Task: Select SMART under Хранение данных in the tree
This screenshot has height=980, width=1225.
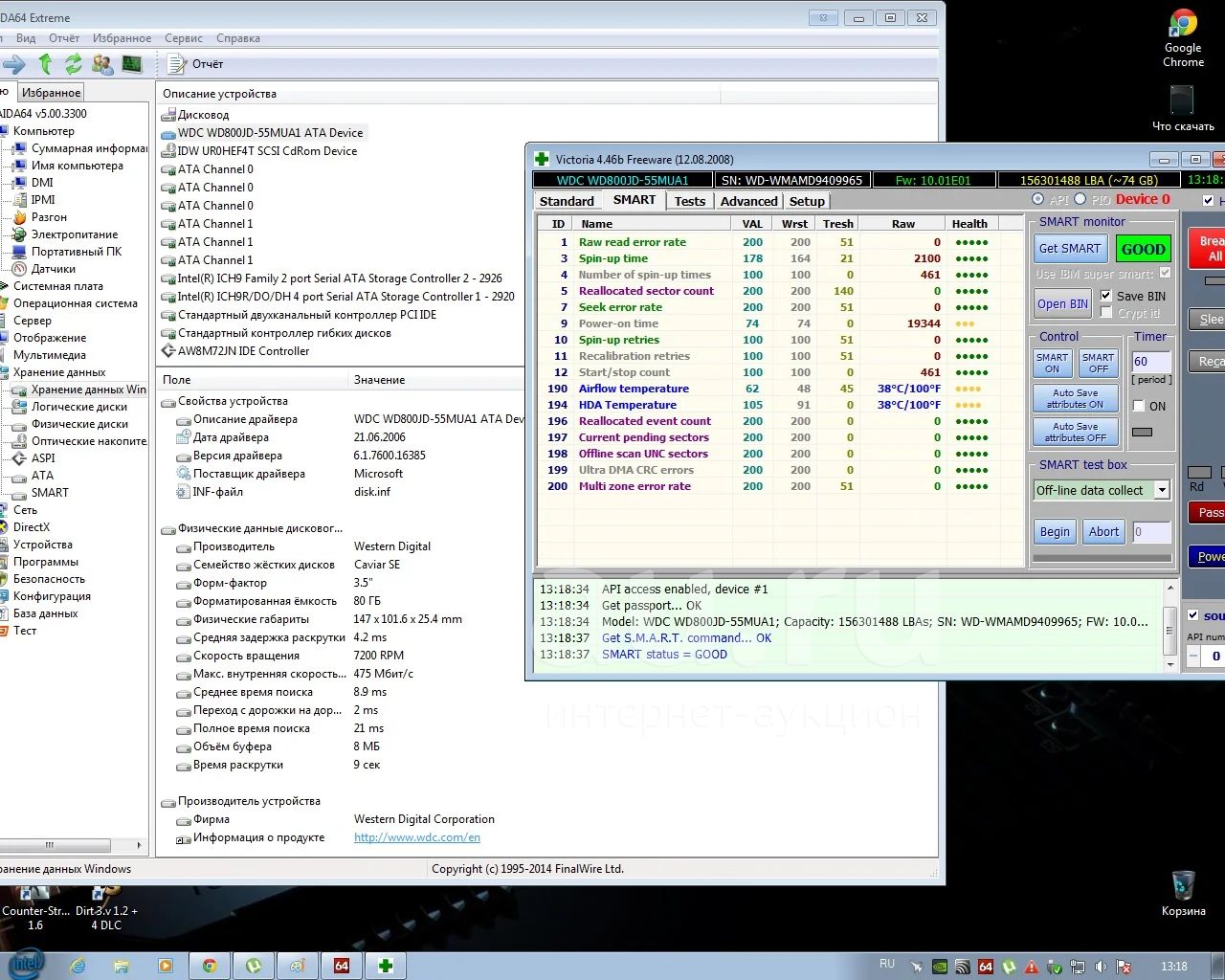Action: tap(50, 493)
